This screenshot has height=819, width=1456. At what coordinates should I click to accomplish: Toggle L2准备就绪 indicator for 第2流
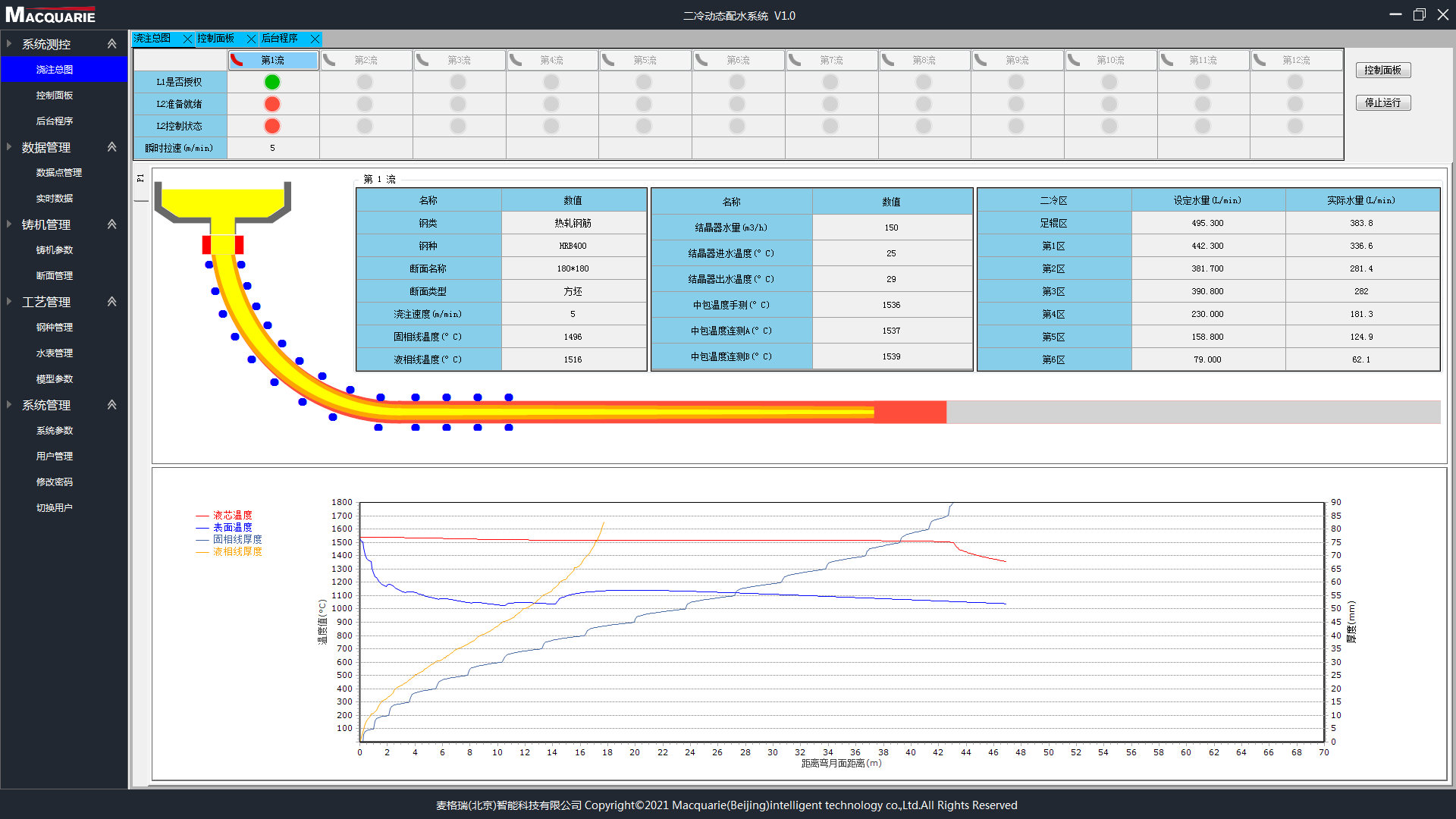tap(365, 104)
